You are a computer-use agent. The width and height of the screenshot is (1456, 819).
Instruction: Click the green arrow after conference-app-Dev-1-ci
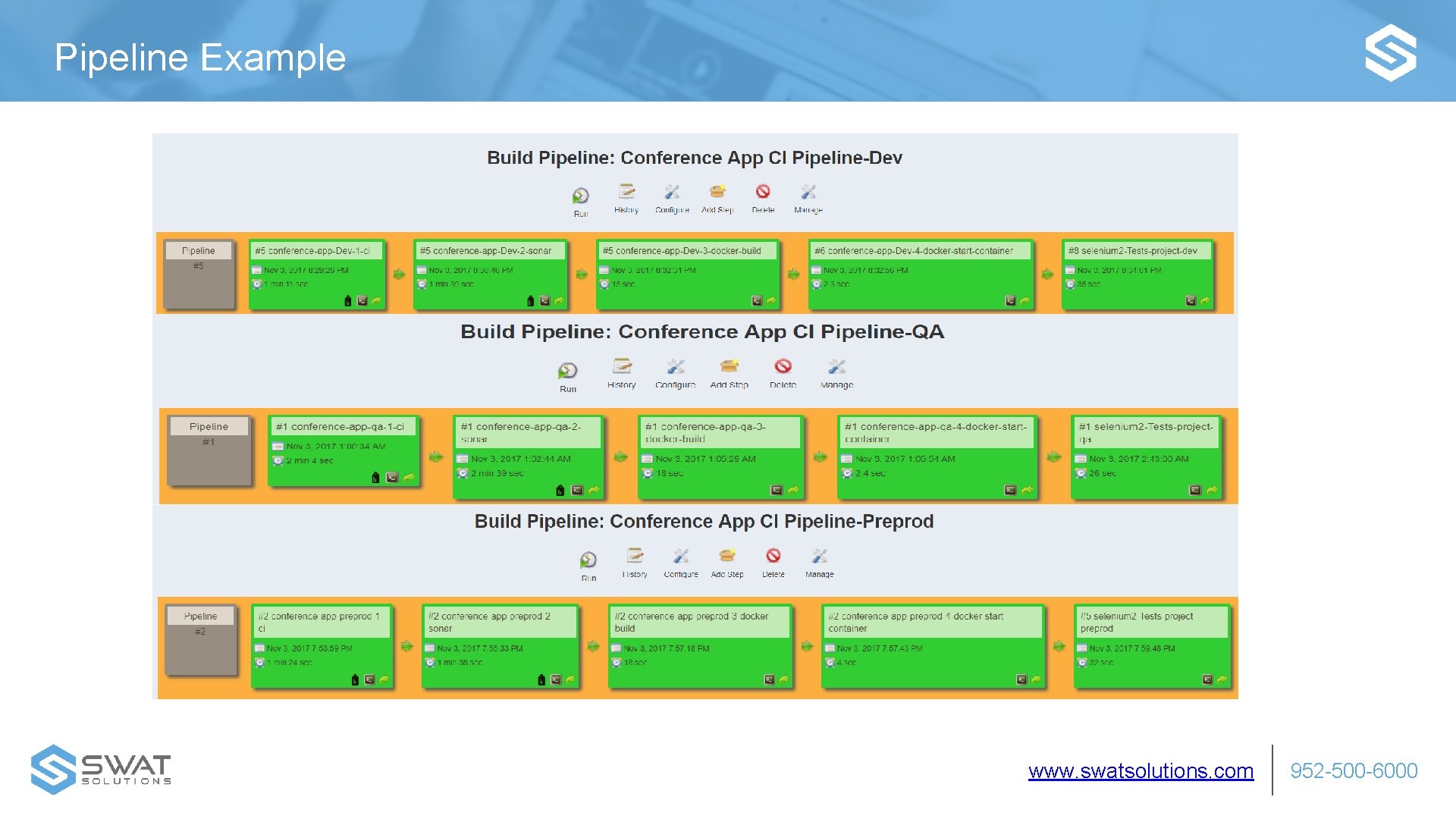399,275
